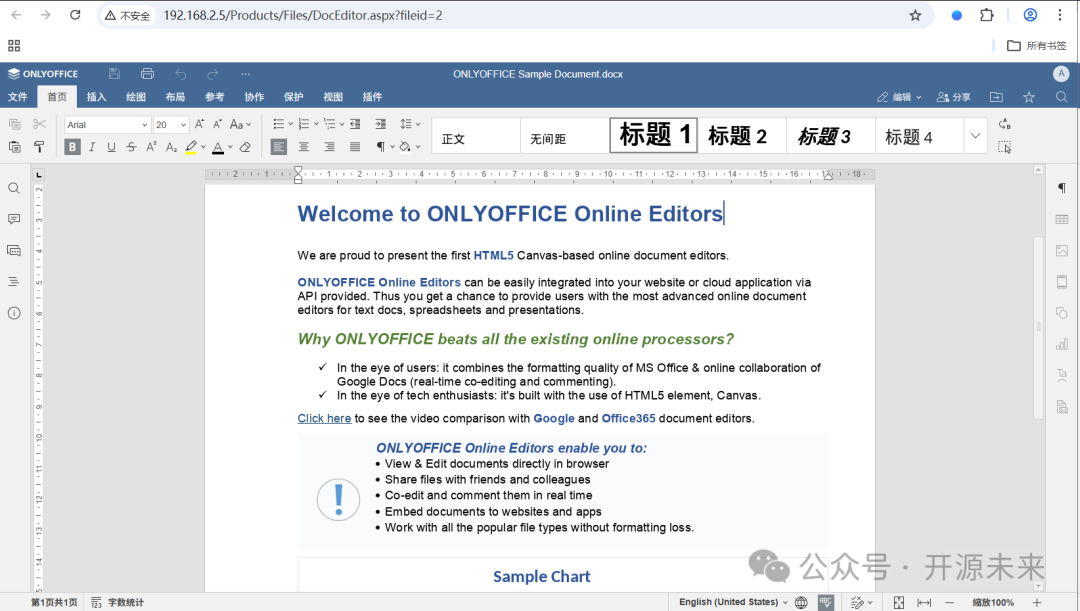Apply the 标题 2 heading style
The image size is (1080, 611).
pos(739,135)
